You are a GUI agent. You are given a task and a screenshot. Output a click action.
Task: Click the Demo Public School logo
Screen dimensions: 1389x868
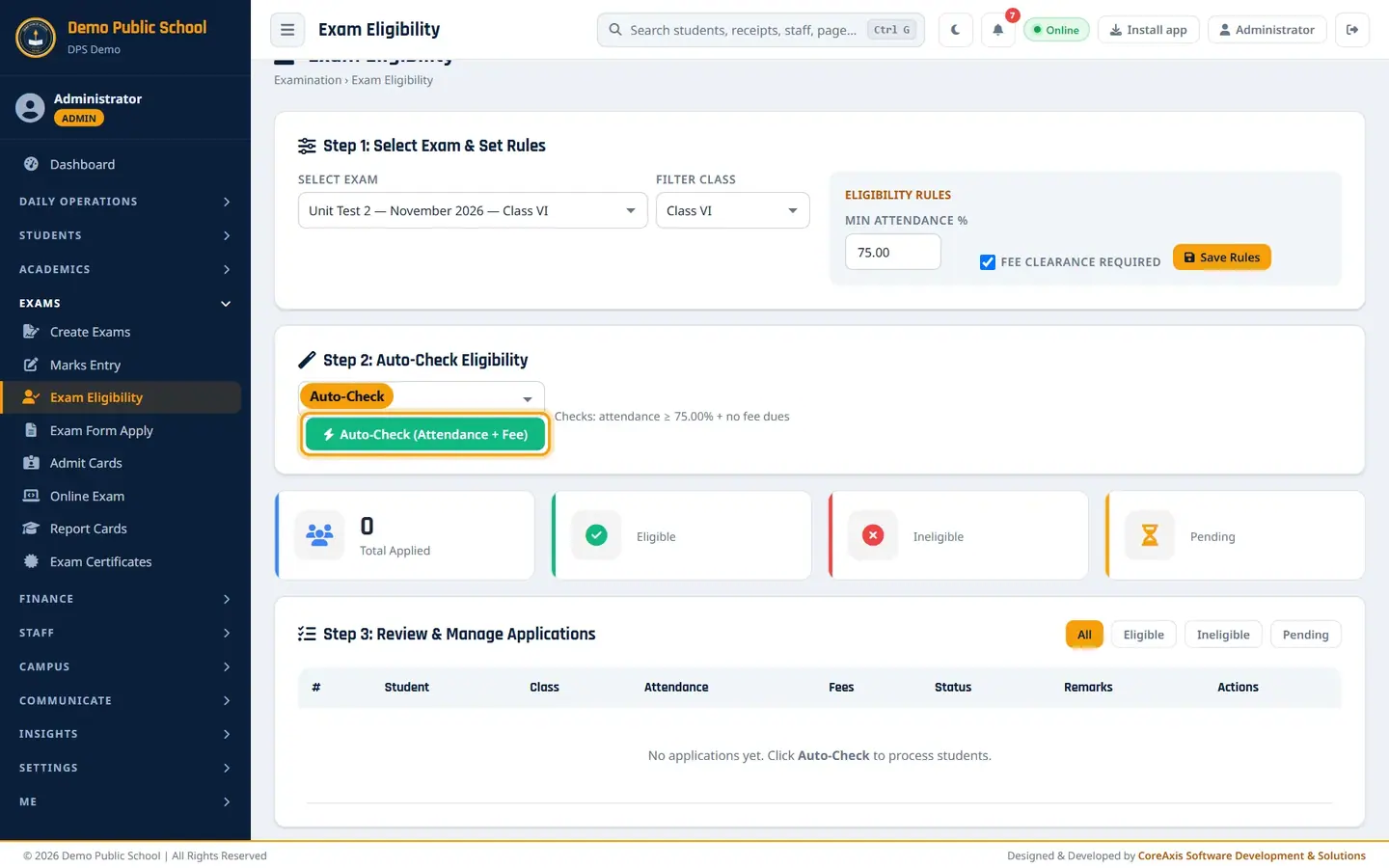pos(36,38)
